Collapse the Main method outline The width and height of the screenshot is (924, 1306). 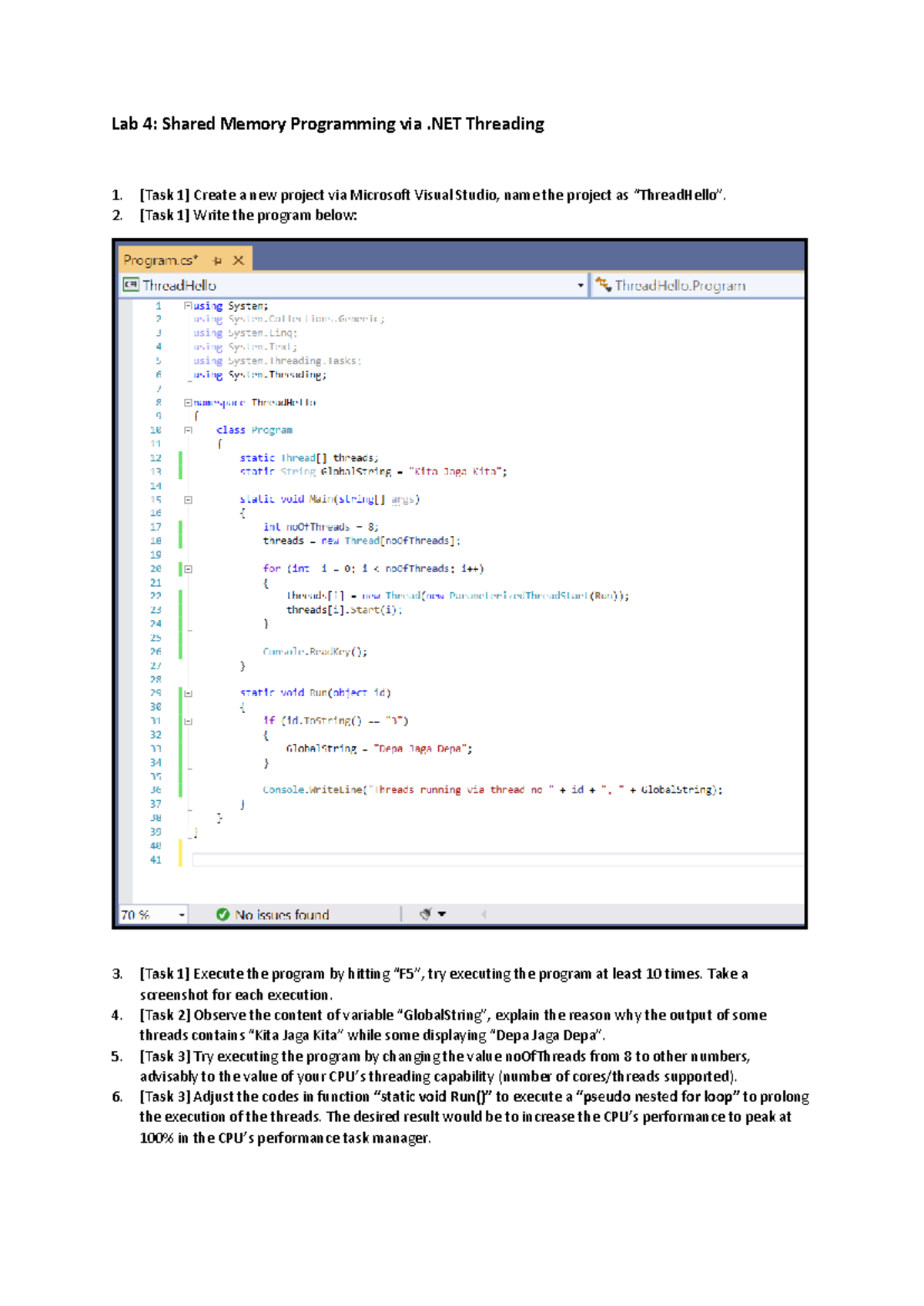click(188, 500)
